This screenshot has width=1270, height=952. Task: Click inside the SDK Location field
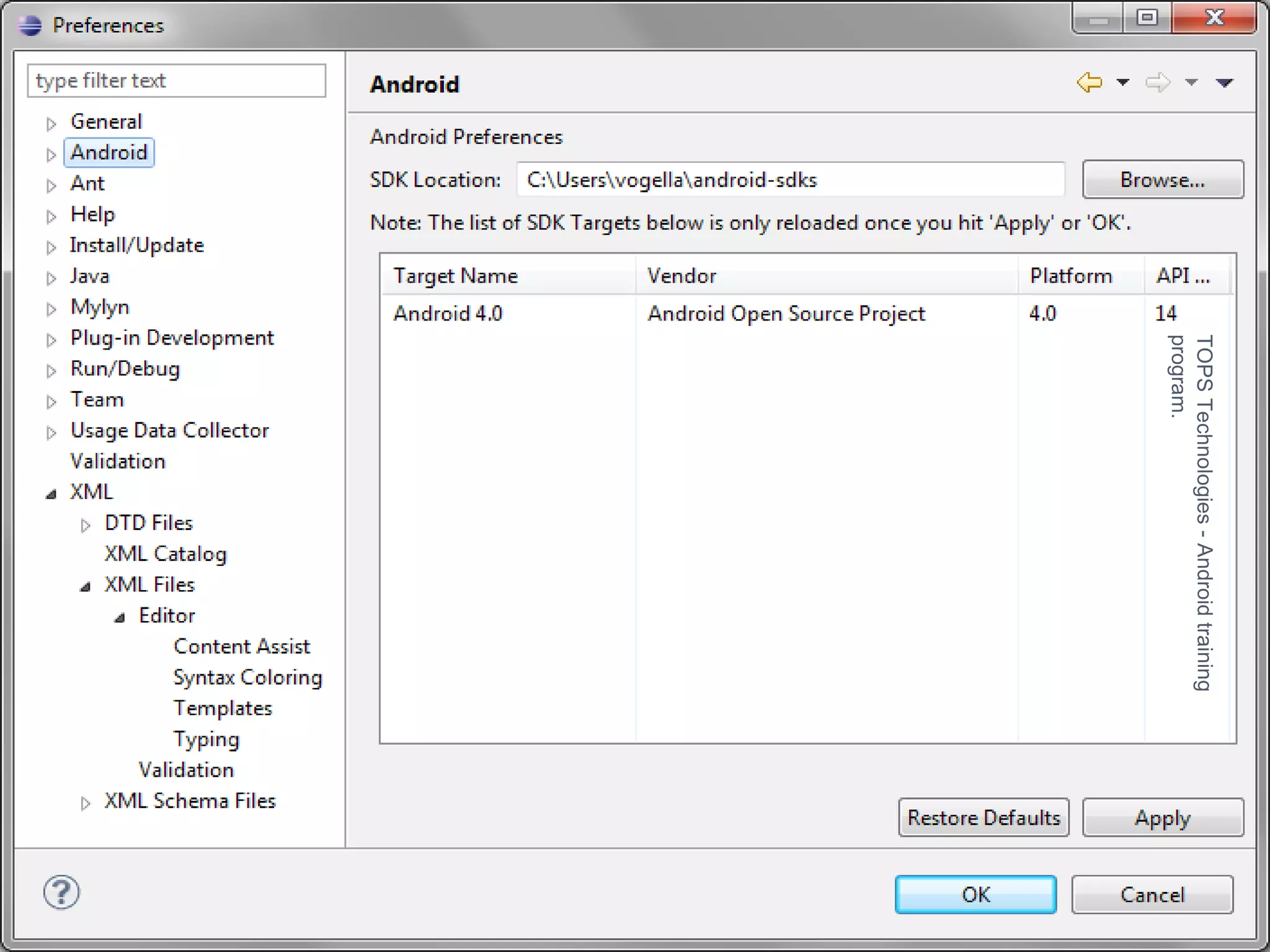(790, 180)
